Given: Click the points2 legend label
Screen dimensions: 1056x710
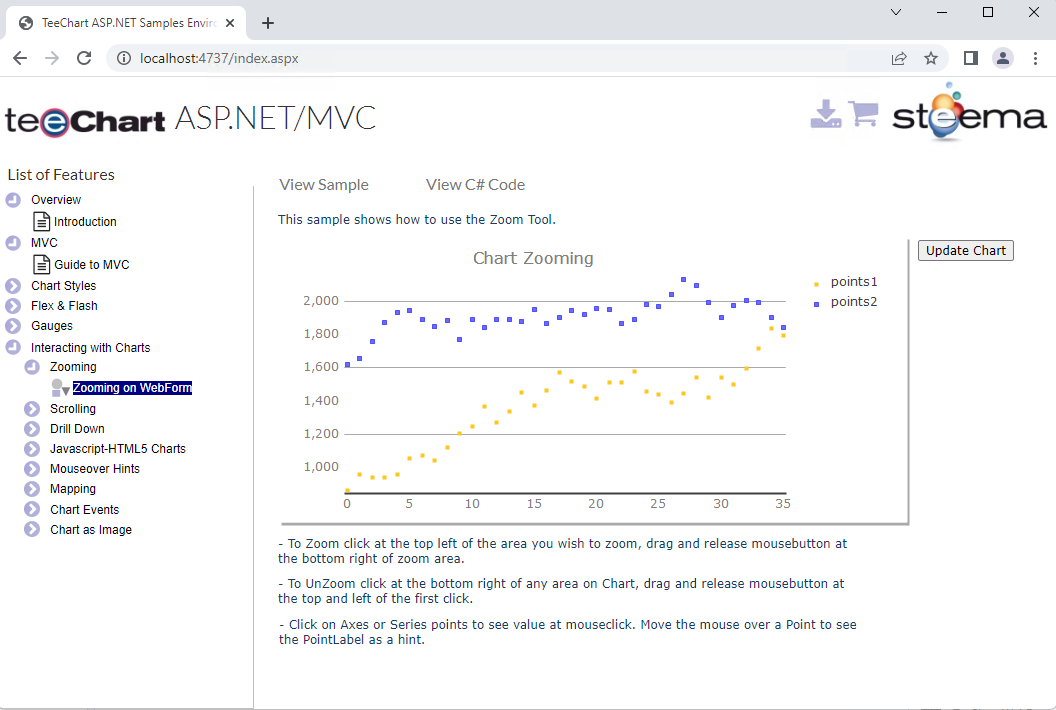Looking at the screenshot, I should click(854, 302).
